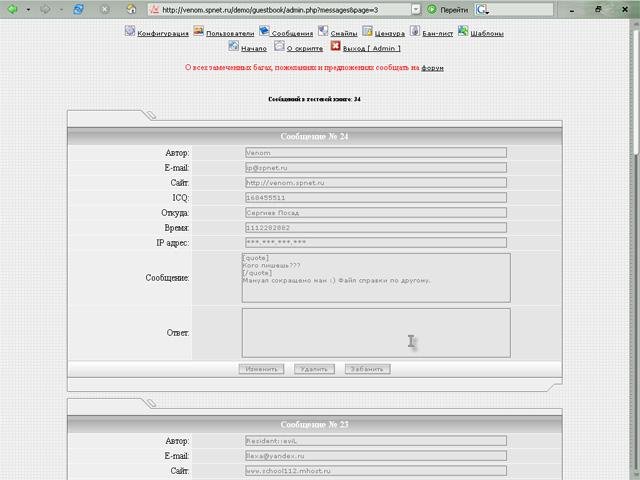The height and width of the screenshot is (480, 640).
Task: Click the IP адрес field of message 24
Action: click(376, 242)
